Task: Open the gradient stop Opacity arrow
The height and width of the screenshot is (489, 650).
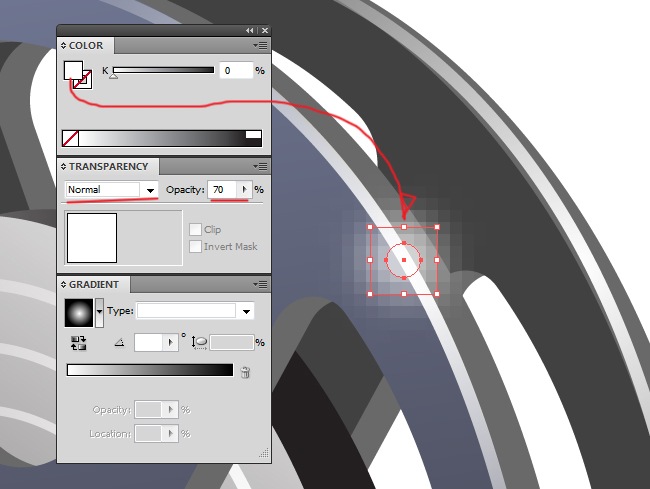Action: point(170,410)
